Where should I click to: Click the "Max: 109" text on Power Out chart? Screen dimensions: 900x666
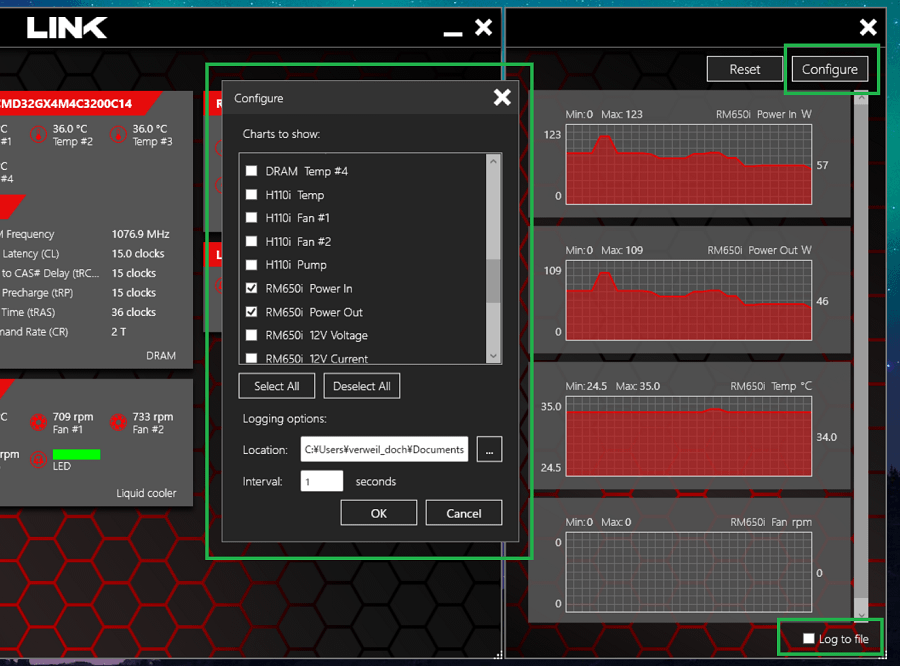coord(622,250)
